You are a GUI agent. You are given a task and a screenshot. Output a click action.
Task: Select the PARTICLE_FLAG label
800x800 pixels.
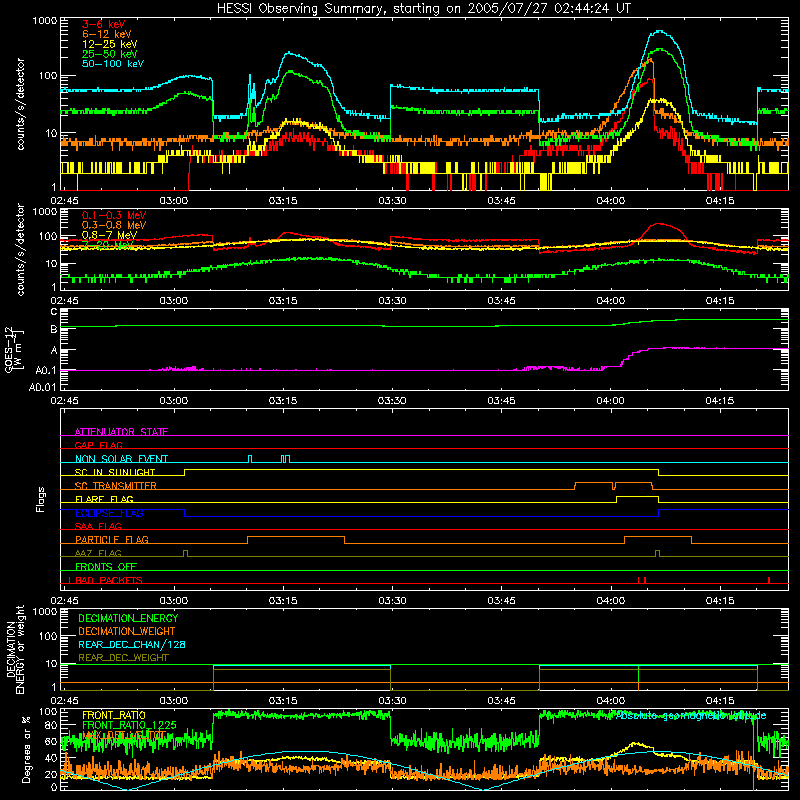(112, 539)
